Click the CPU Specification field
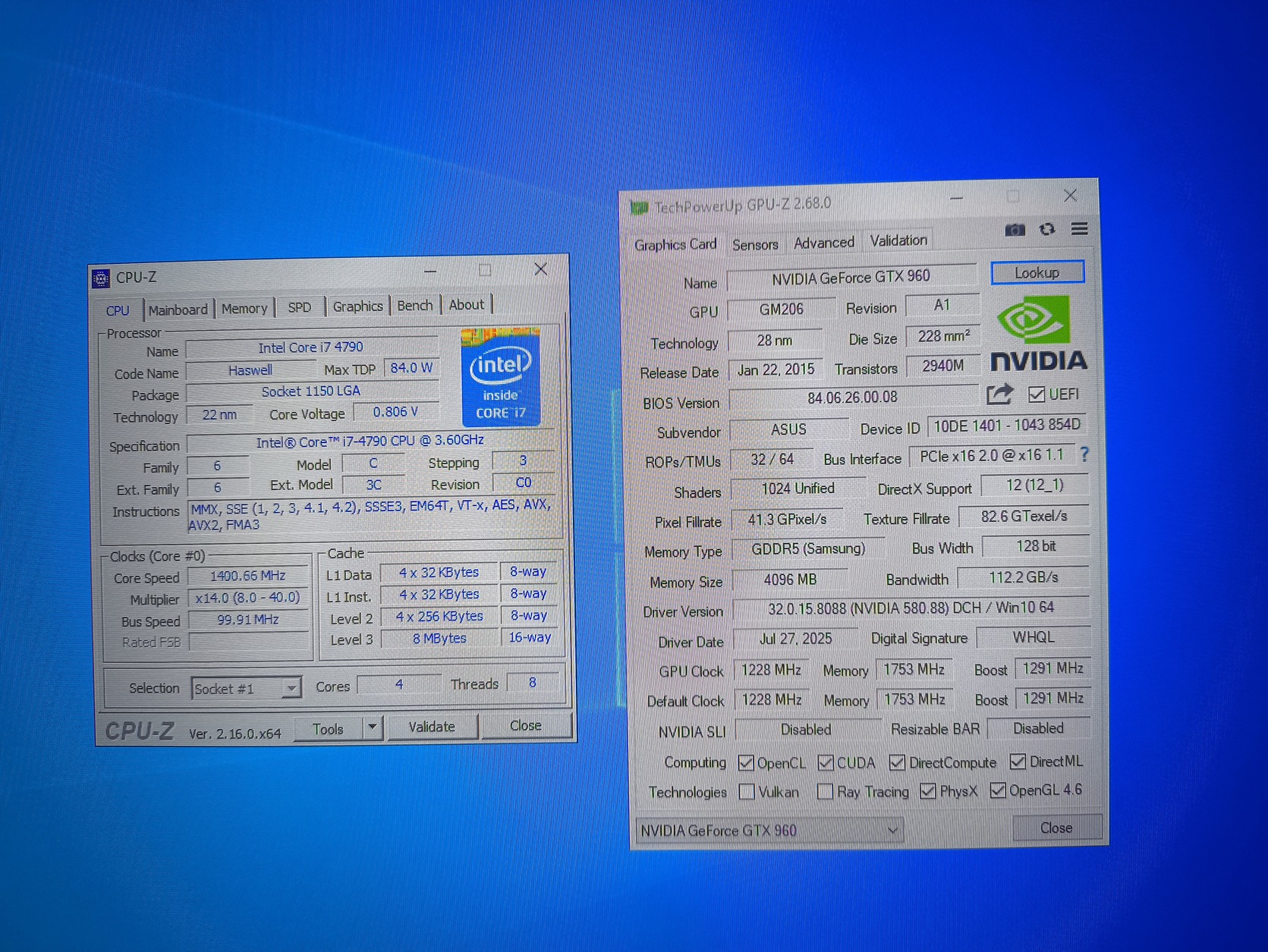1268x952 pixels. click(x=370, y=441)
